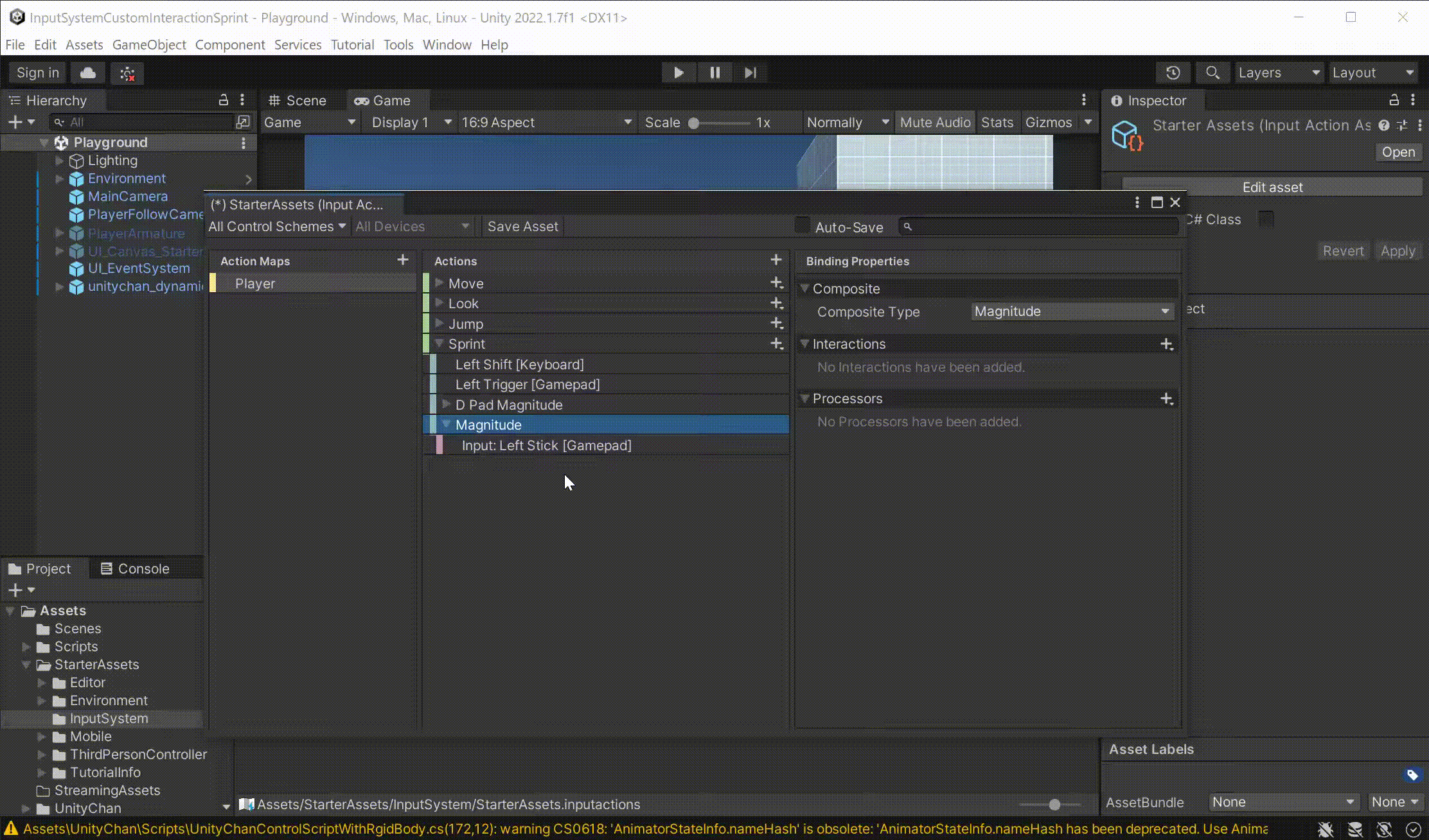Expand the D Pad Magnitude binding
The width and height of the screenshot is (1429, 840).
pyautogui.click(x=447, y=404)
